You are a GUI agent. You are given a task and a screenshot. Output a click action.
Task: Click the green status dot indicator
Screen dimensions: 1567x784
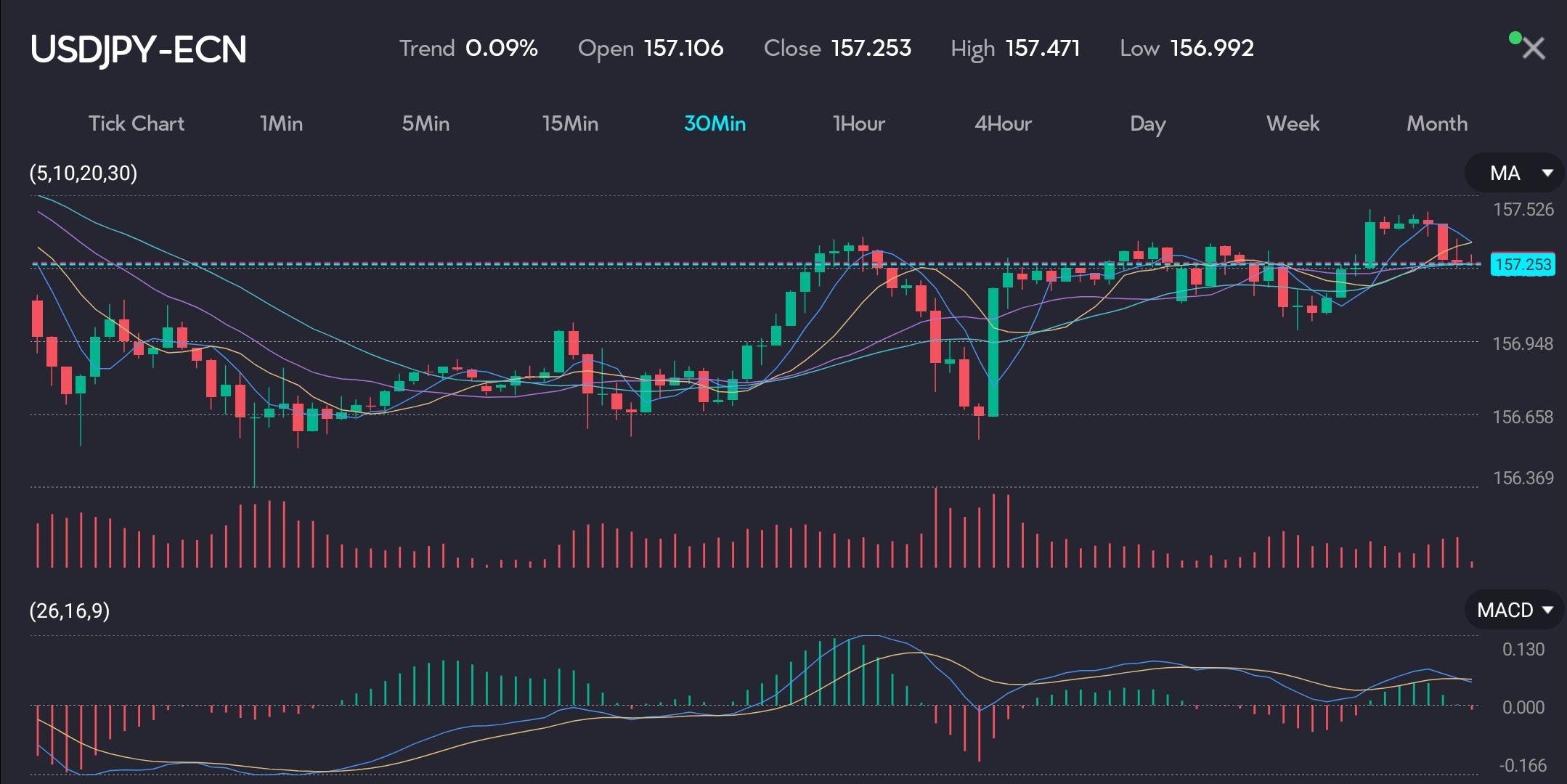[1515, 37]
